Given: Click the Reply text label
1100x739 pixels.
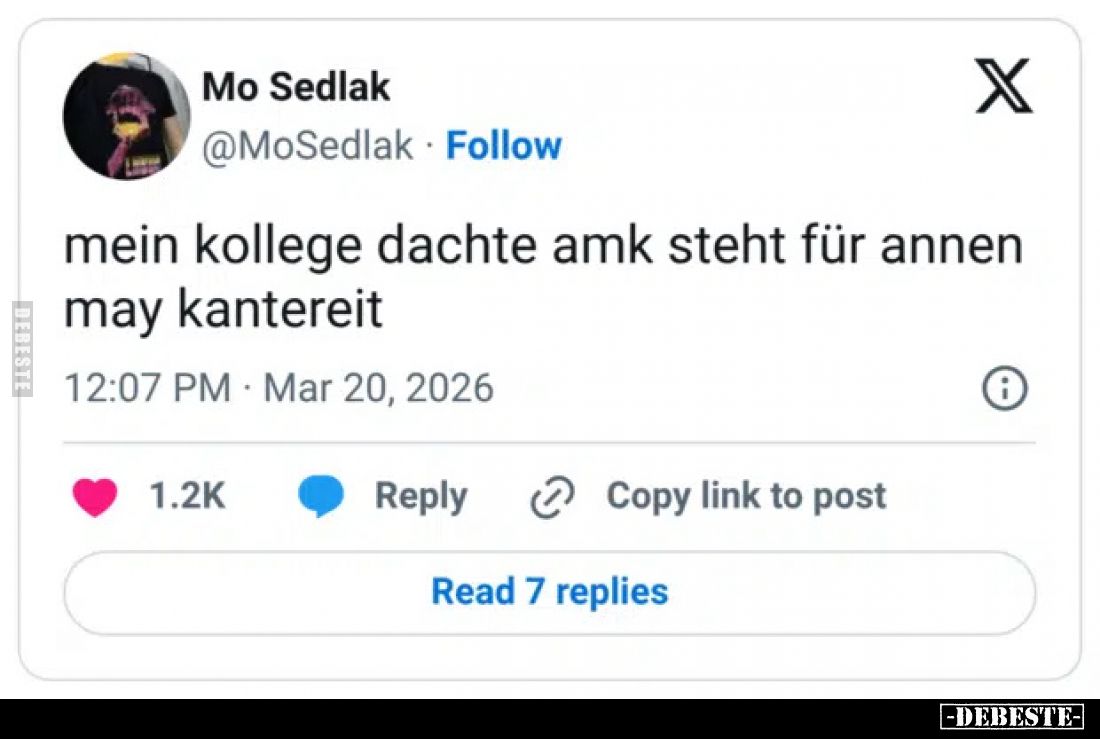Looking at the screenshot, I should pos(420,496).
